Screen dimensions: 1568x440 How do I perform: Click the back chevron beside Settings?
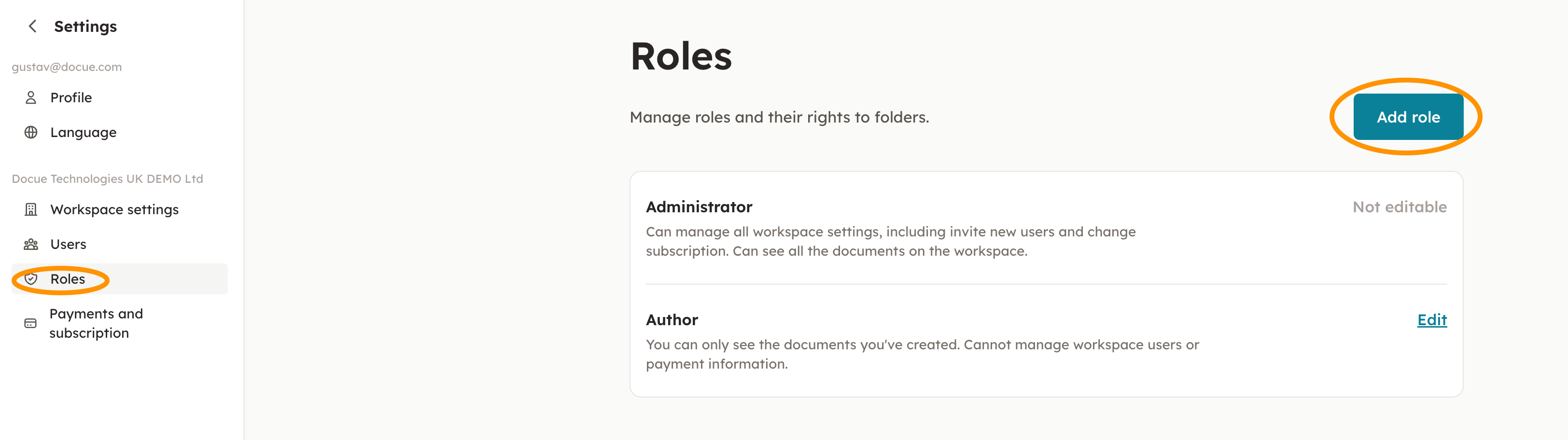point(33,26)
